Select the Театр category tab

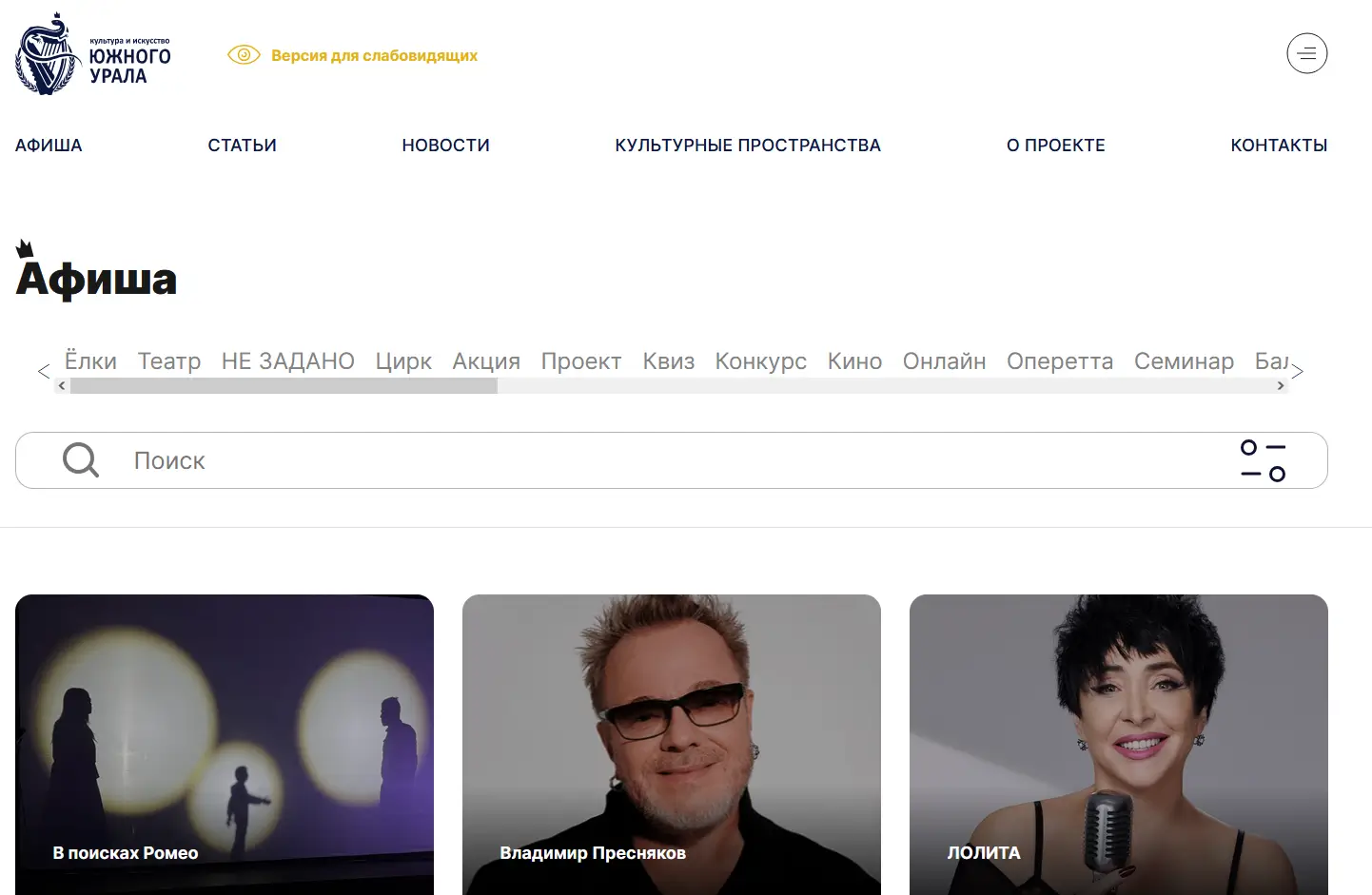169,361
